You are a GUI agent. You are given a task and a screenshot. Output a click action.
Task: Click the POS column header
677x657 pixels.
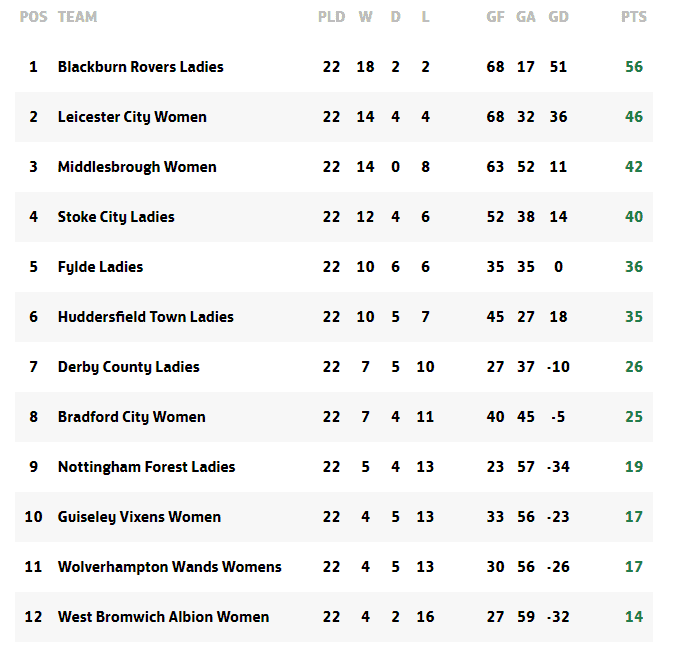(33, 17)
